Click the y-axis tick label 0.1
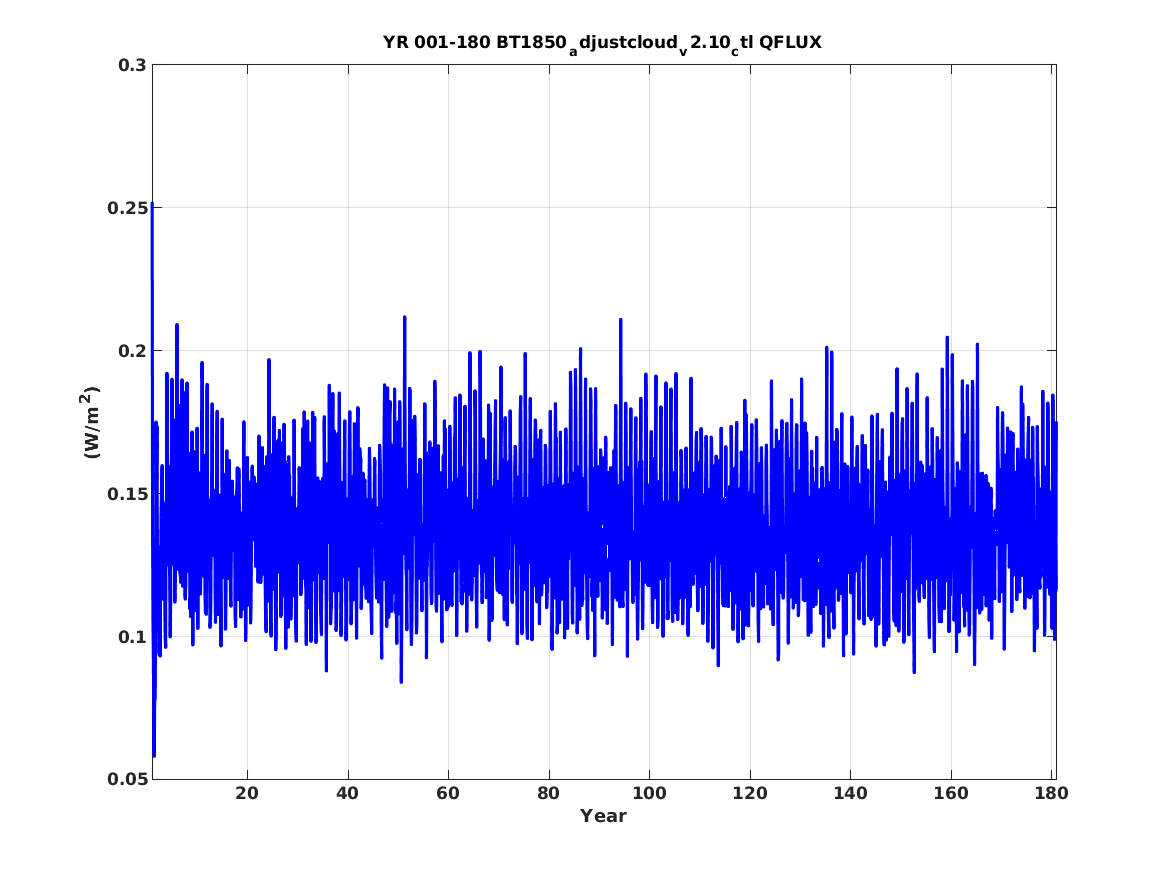 [132, 637]
